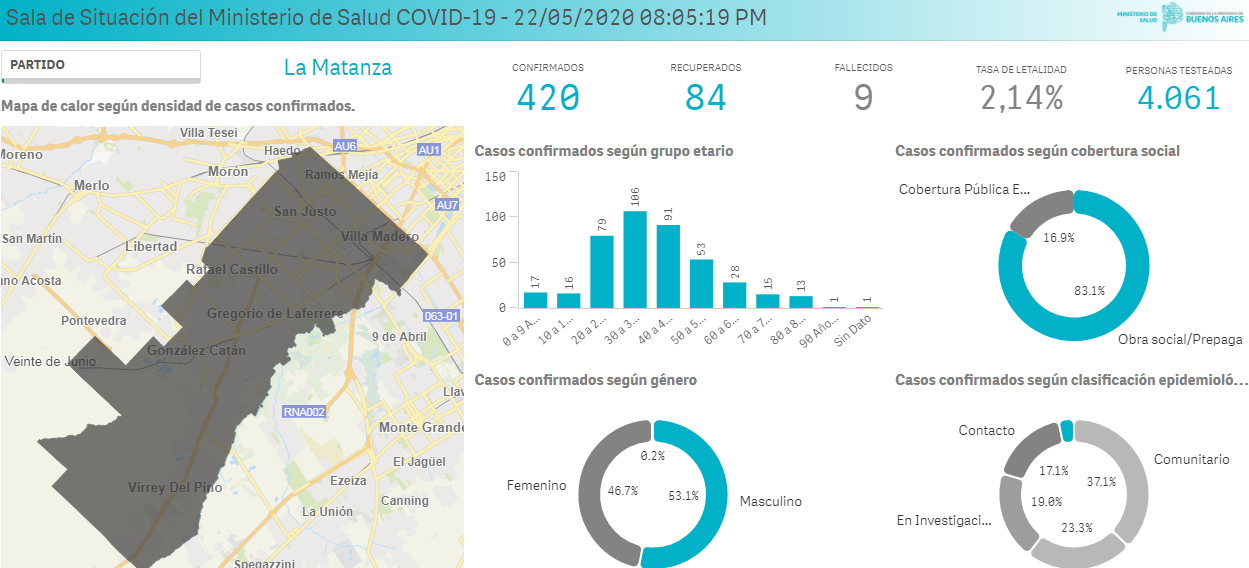Click the Obra social/Prepaga label
The width and height of the screenshot is (1249, 568).
click(x=1180, y=340)
